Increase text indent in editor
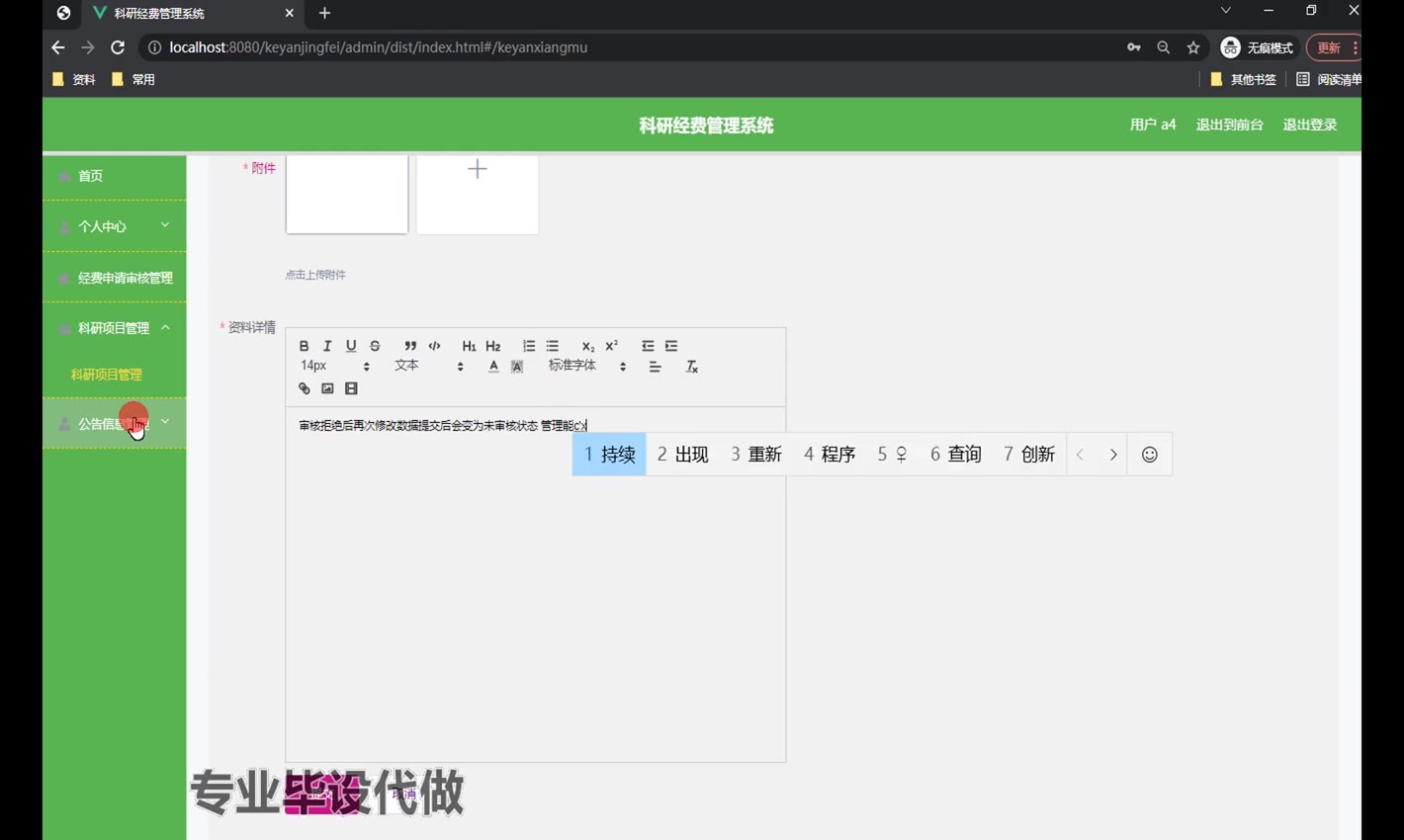 [x=671, y=346]
